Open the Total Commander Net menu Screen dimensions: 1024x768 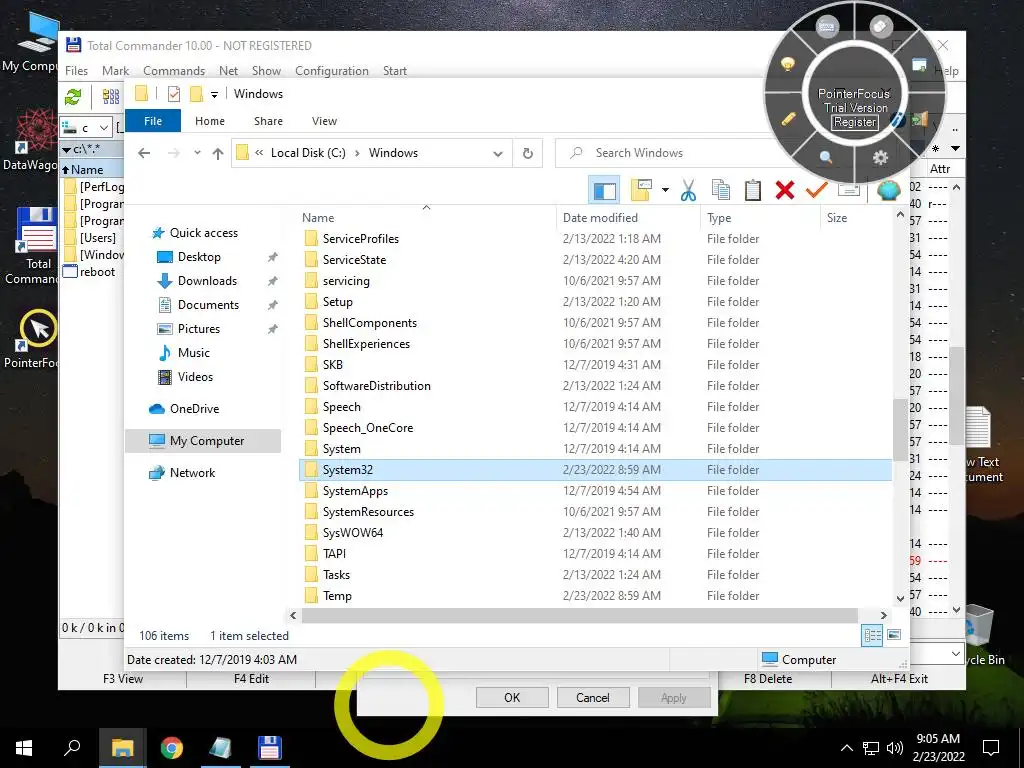tap(229, 71)
